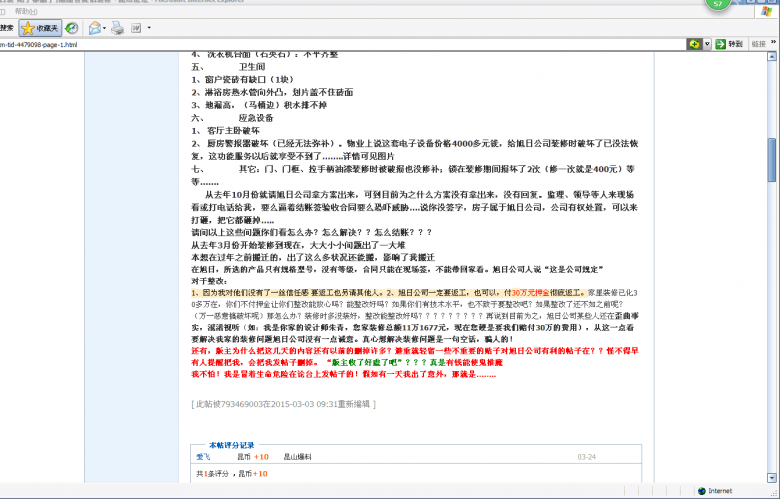
Task: Click the 本帖评分记录 rating record heading
Action: tap(231, 444)
